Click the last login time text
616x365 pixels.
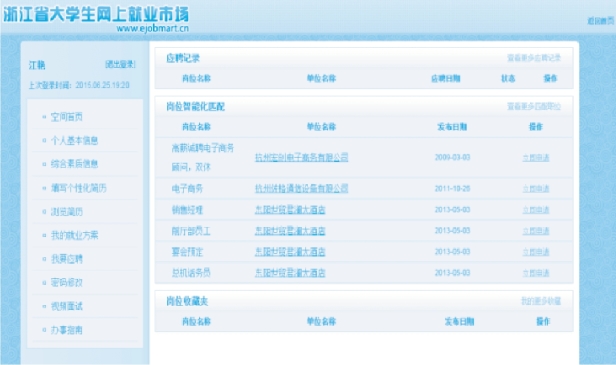[x=79, y=85]
